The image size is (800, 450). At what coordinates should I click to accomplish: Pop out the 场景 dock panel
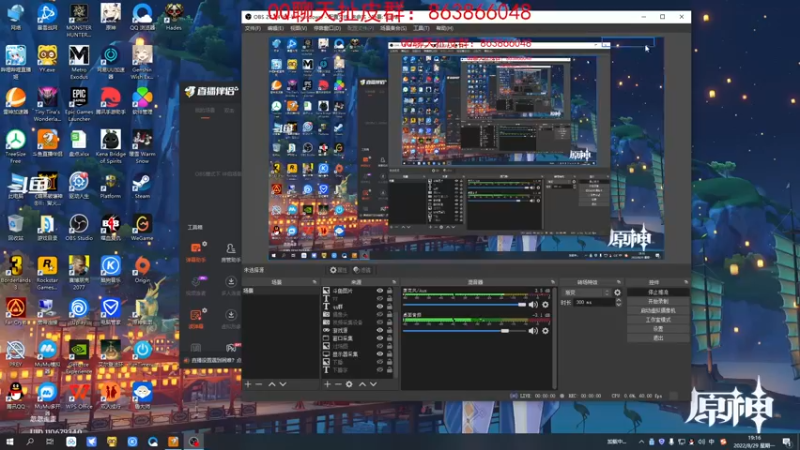click(x=314, y=282)
